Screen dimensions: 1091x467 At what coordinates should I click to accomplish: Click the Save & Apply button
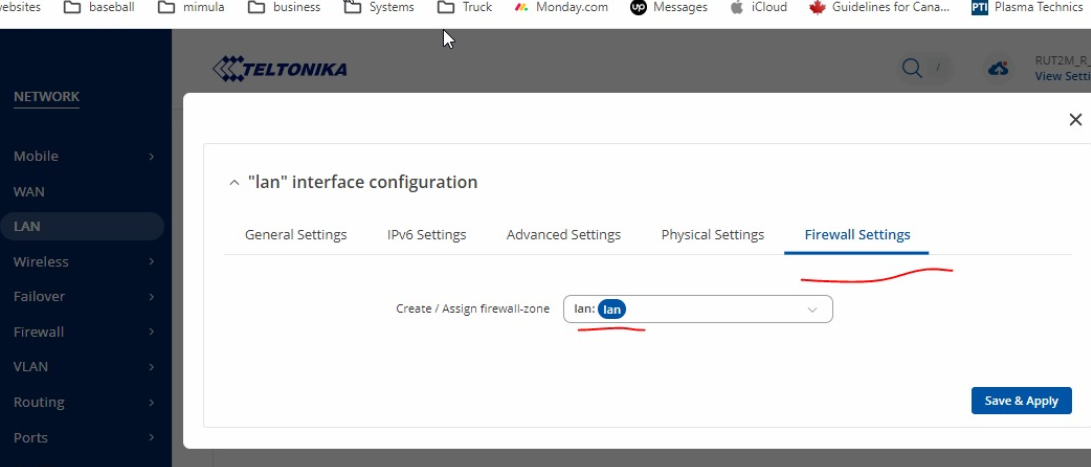pyautogui.click(x=1021, y=401)
